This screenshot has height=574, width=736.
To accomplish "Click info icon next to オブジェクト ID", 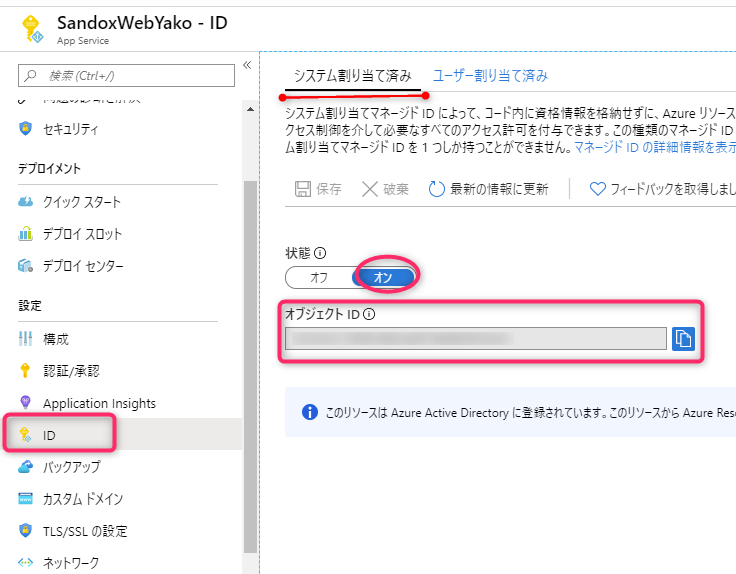I will [369, 314].
